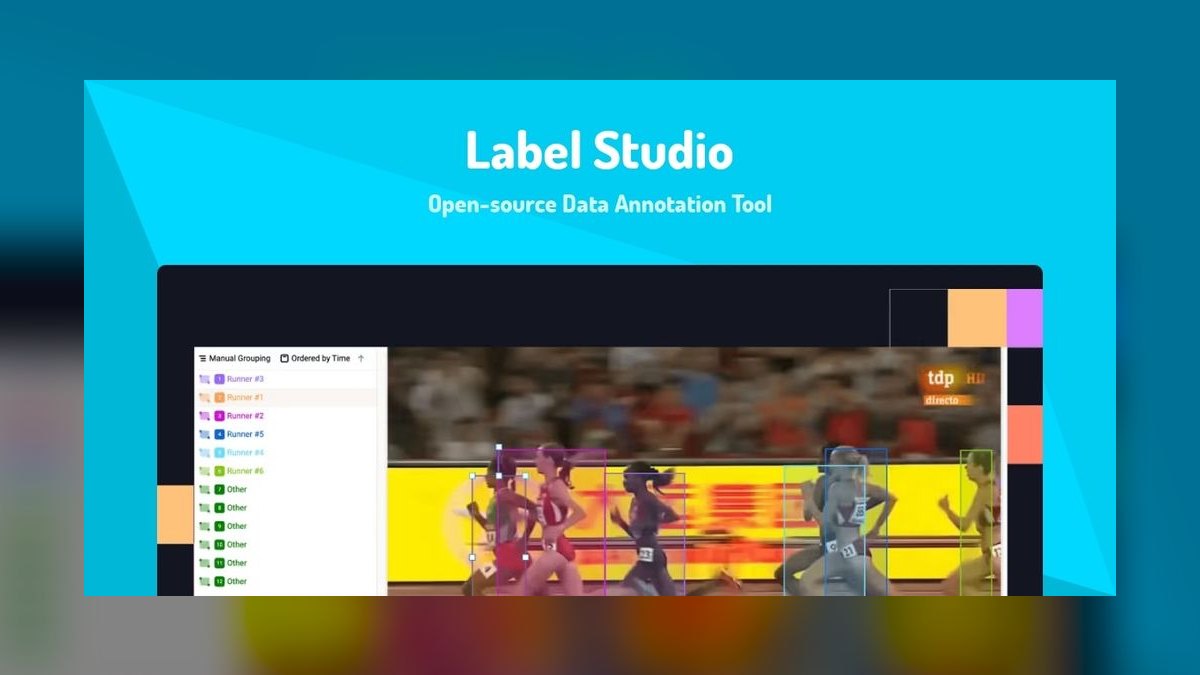Click region icon beside Other 8
The height and width of the screenshot is (675, 1200).
pyautogui.click(x=204, y=508)
